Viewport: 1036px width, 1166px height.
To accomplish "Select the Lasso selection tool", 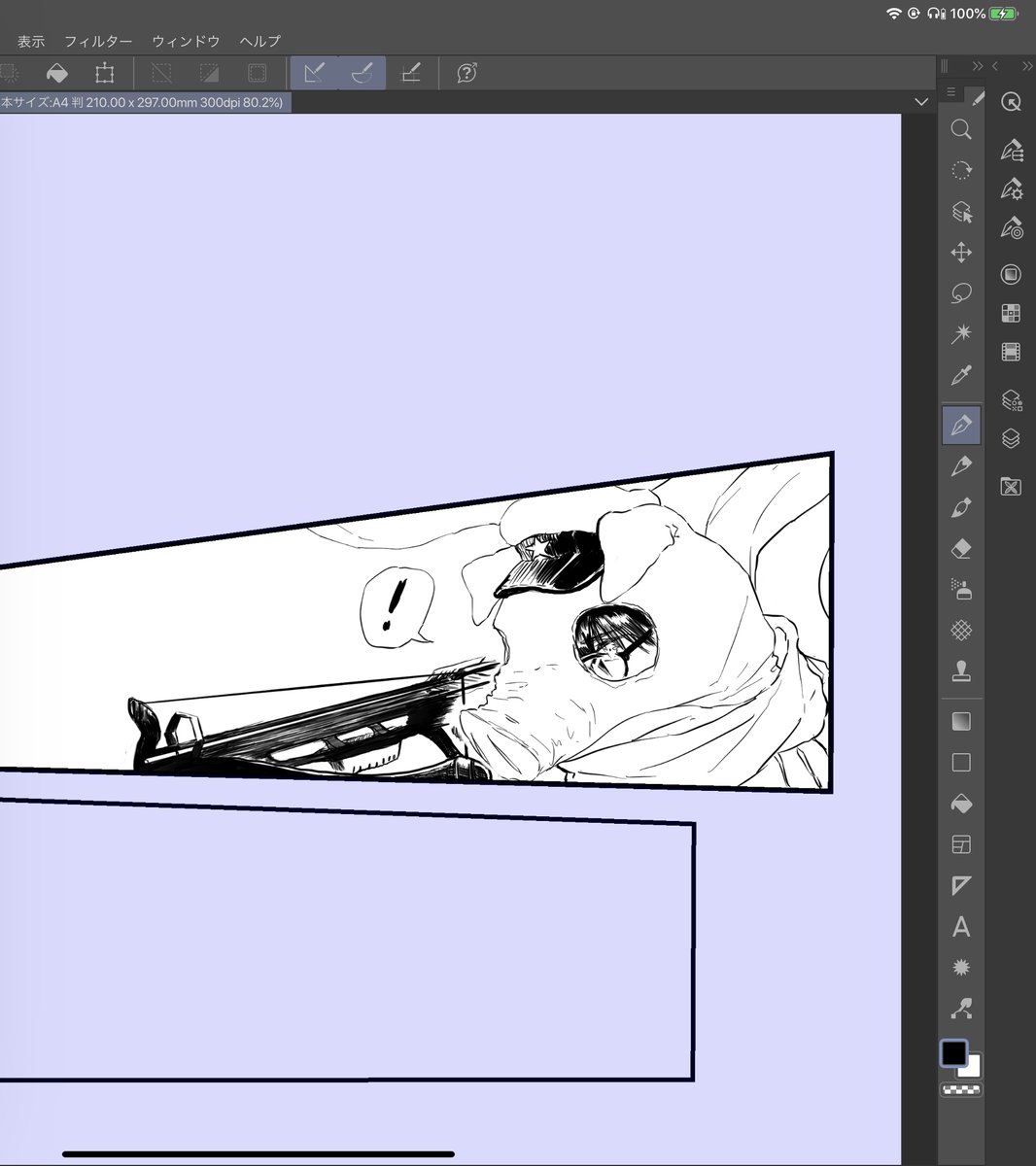I will click(961, 293).
